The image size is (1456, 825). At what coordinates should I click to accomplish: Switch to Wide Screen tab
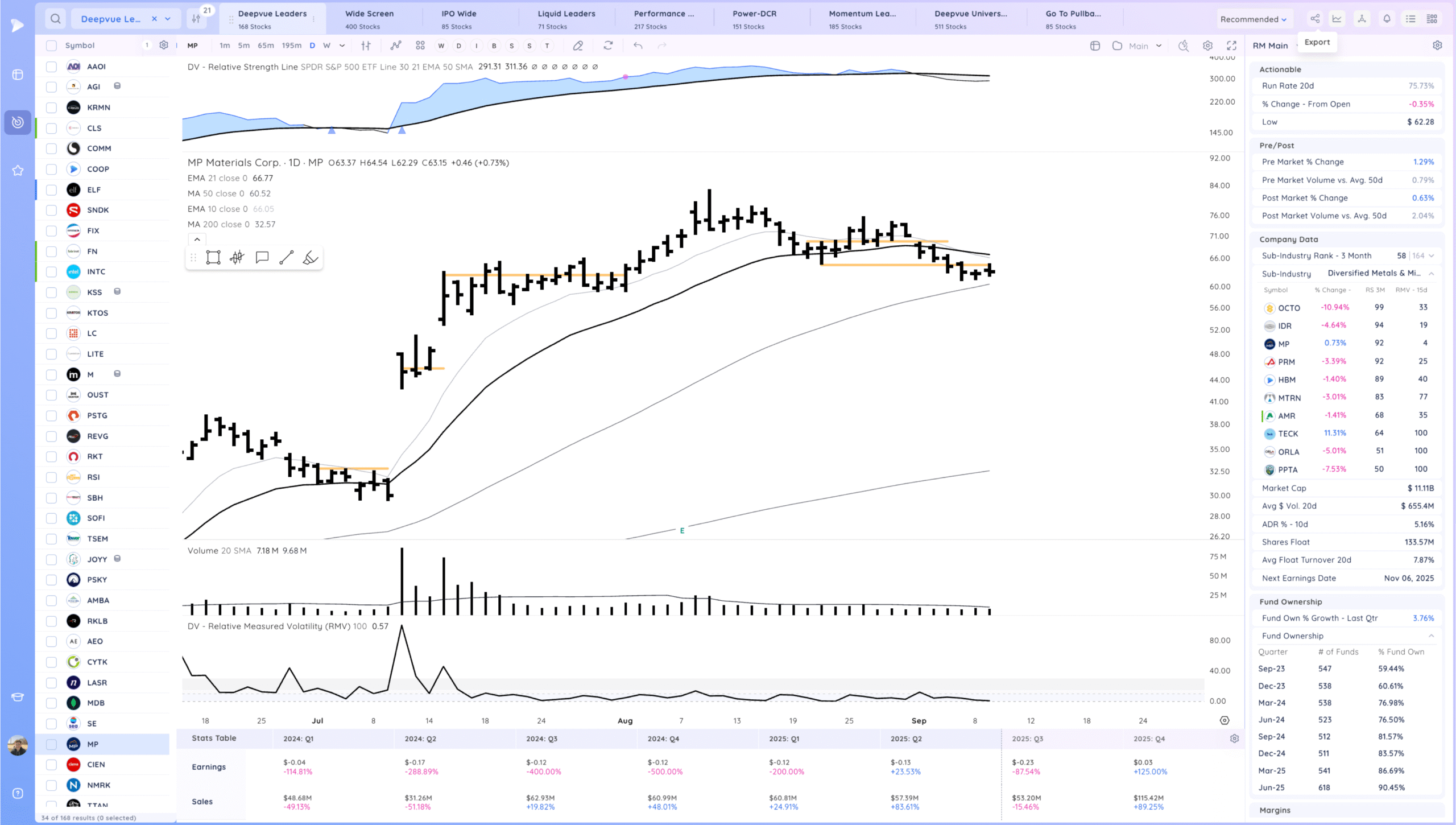point(369,19)
